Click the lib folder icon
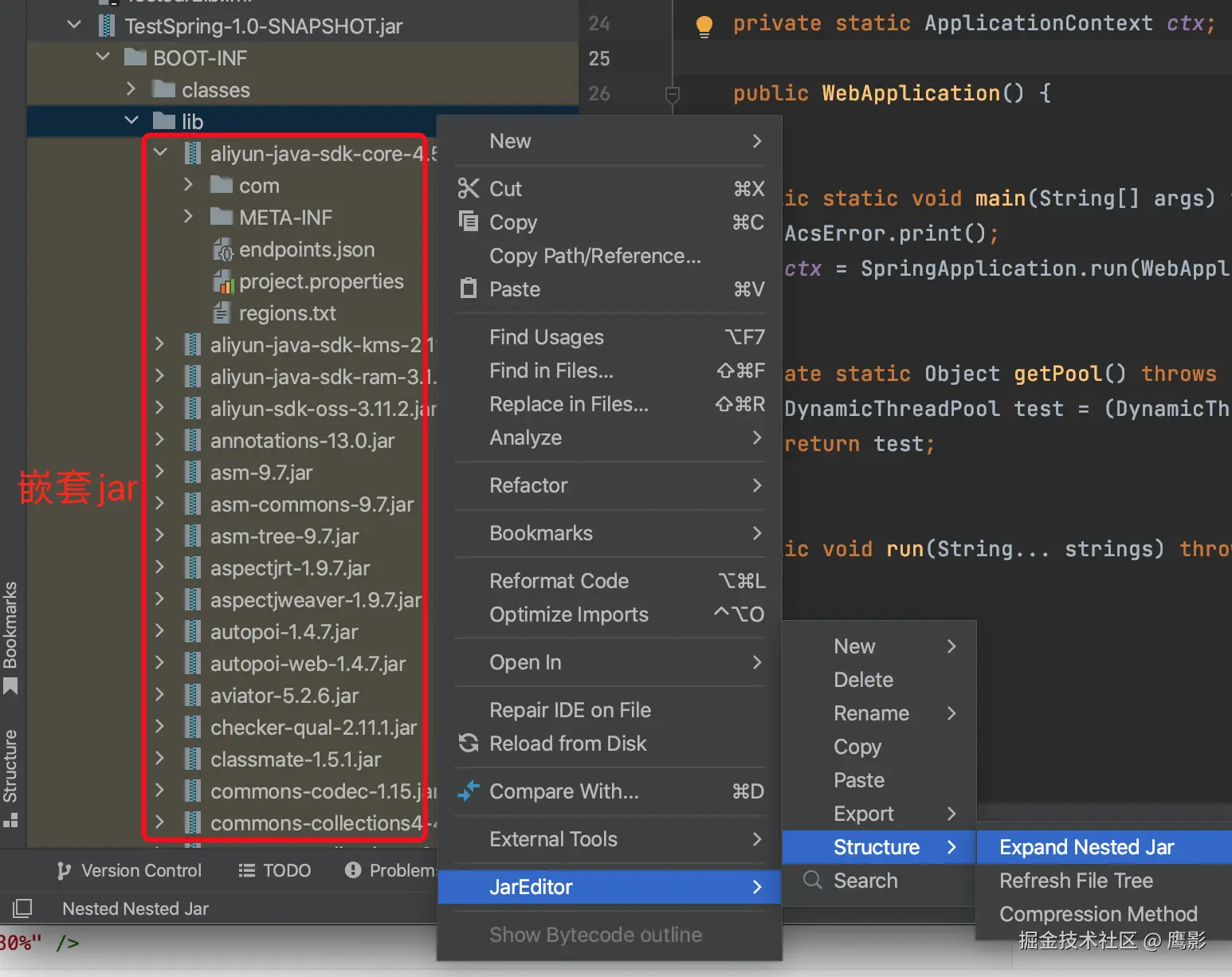This screenshot has height=977, width=1232. (164, 121)
